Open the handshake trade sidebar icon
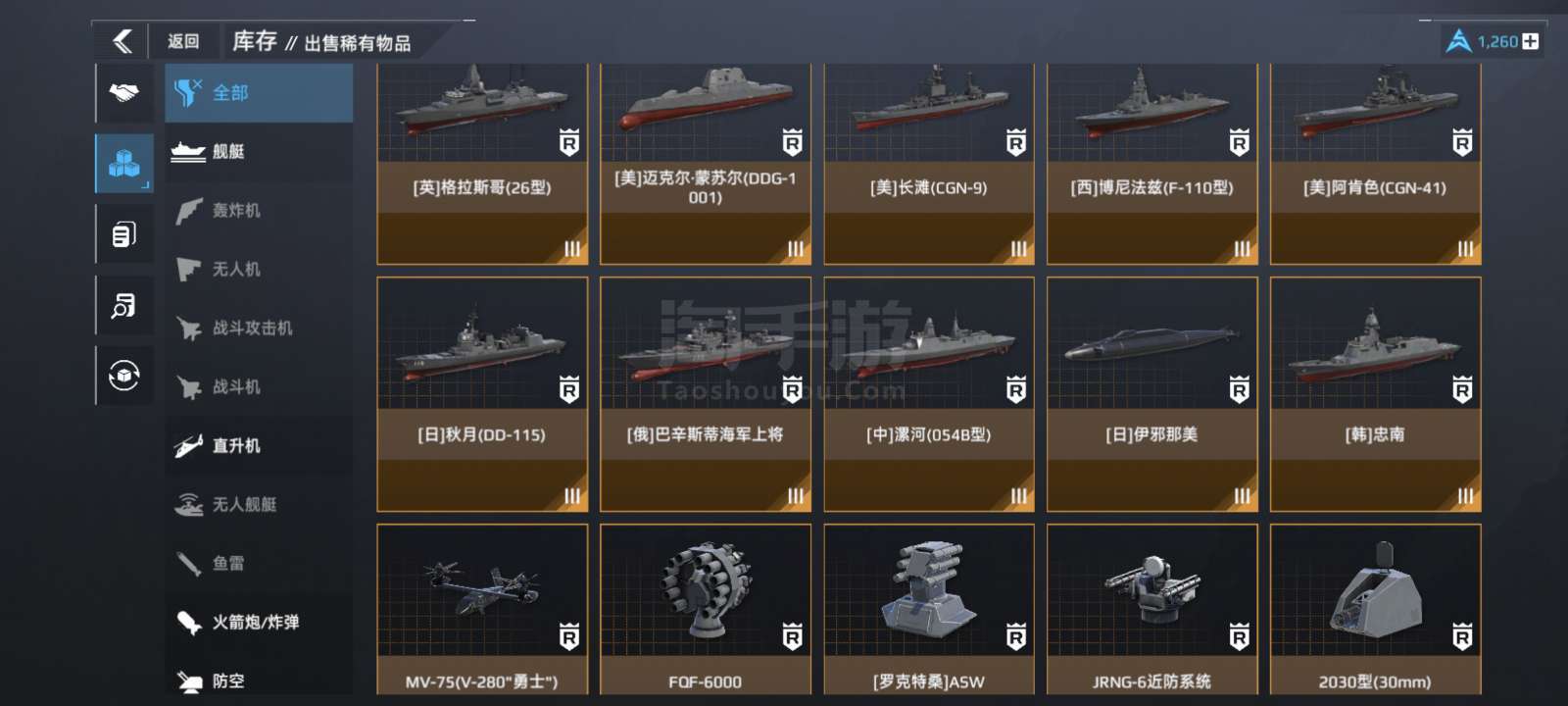Viewport: 1568px width, 706px height. pyautogui.click(x=124, y=93)
